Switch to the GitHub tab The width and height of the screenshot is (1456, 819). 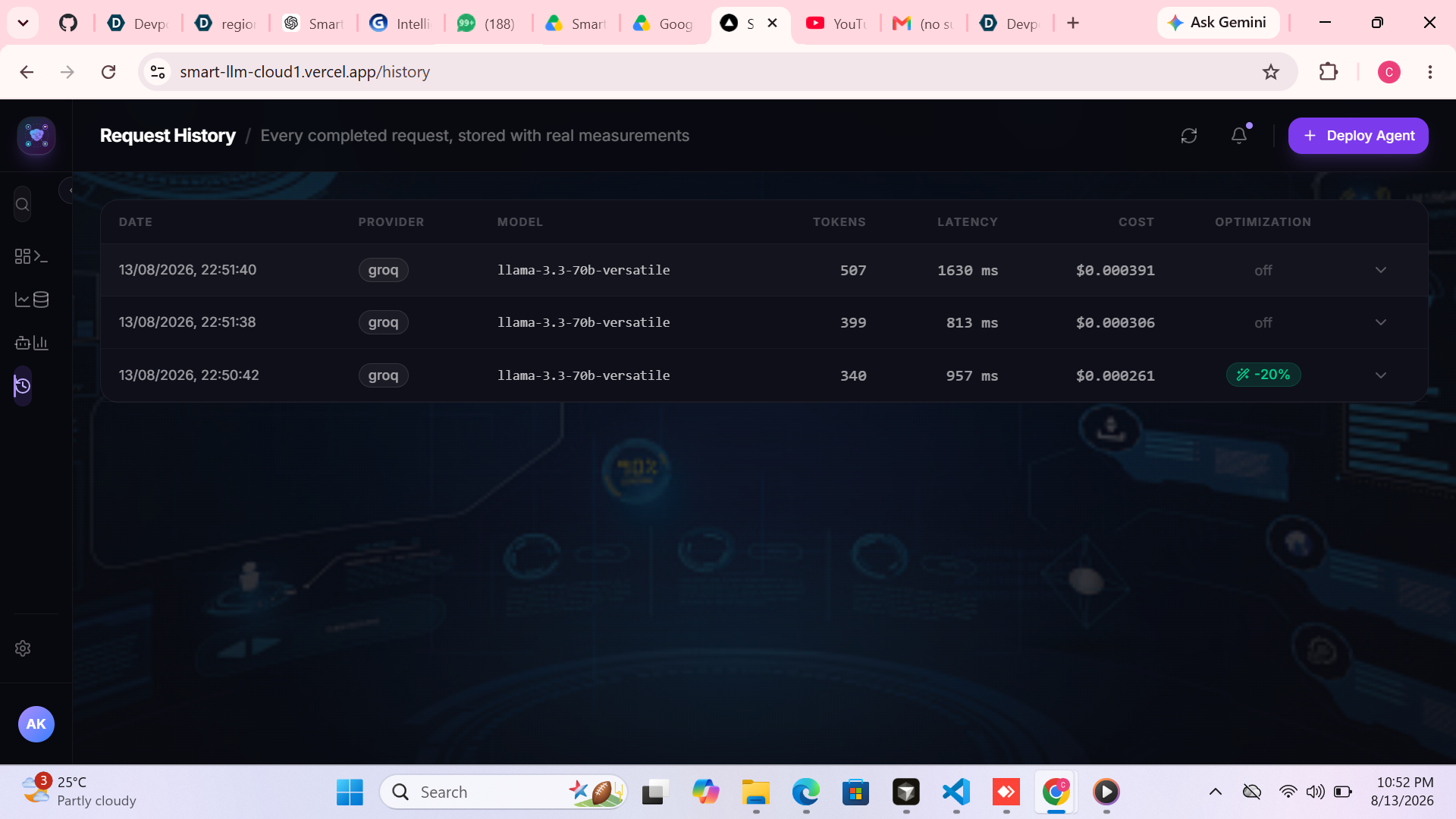(68, 24)
